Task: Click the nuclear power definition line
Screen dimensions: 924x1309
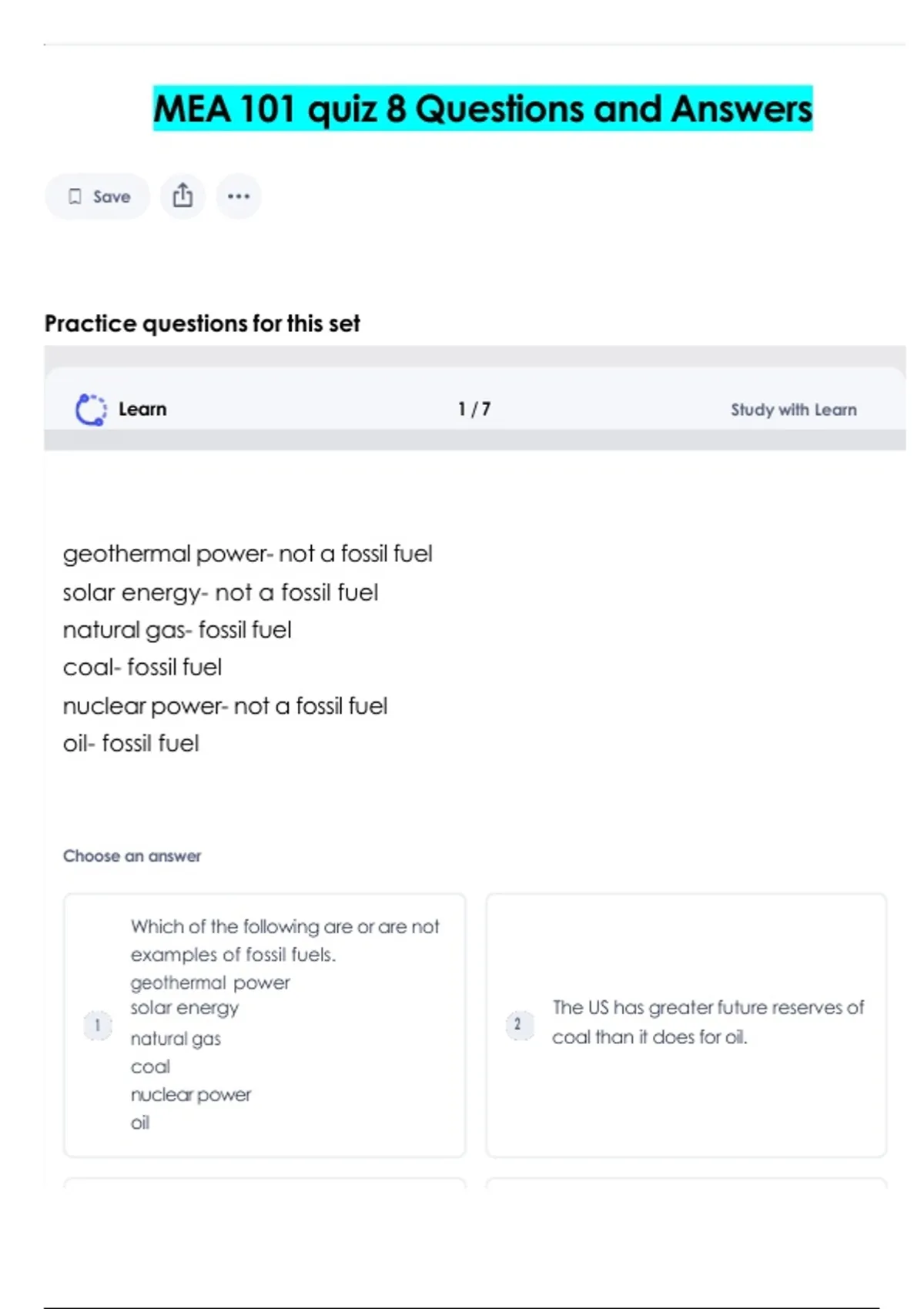Action: click(225, 705)
